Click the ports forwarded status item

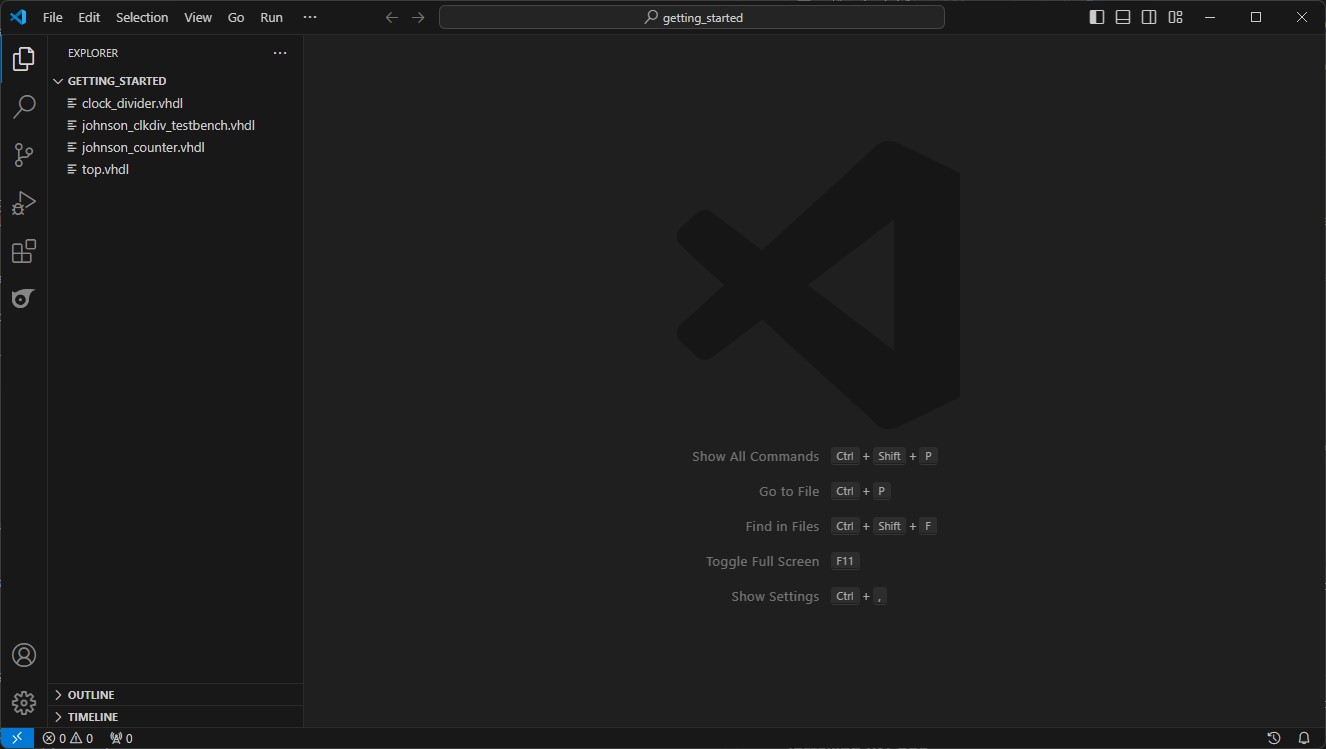pyautogui.click(x=121, y=738)
